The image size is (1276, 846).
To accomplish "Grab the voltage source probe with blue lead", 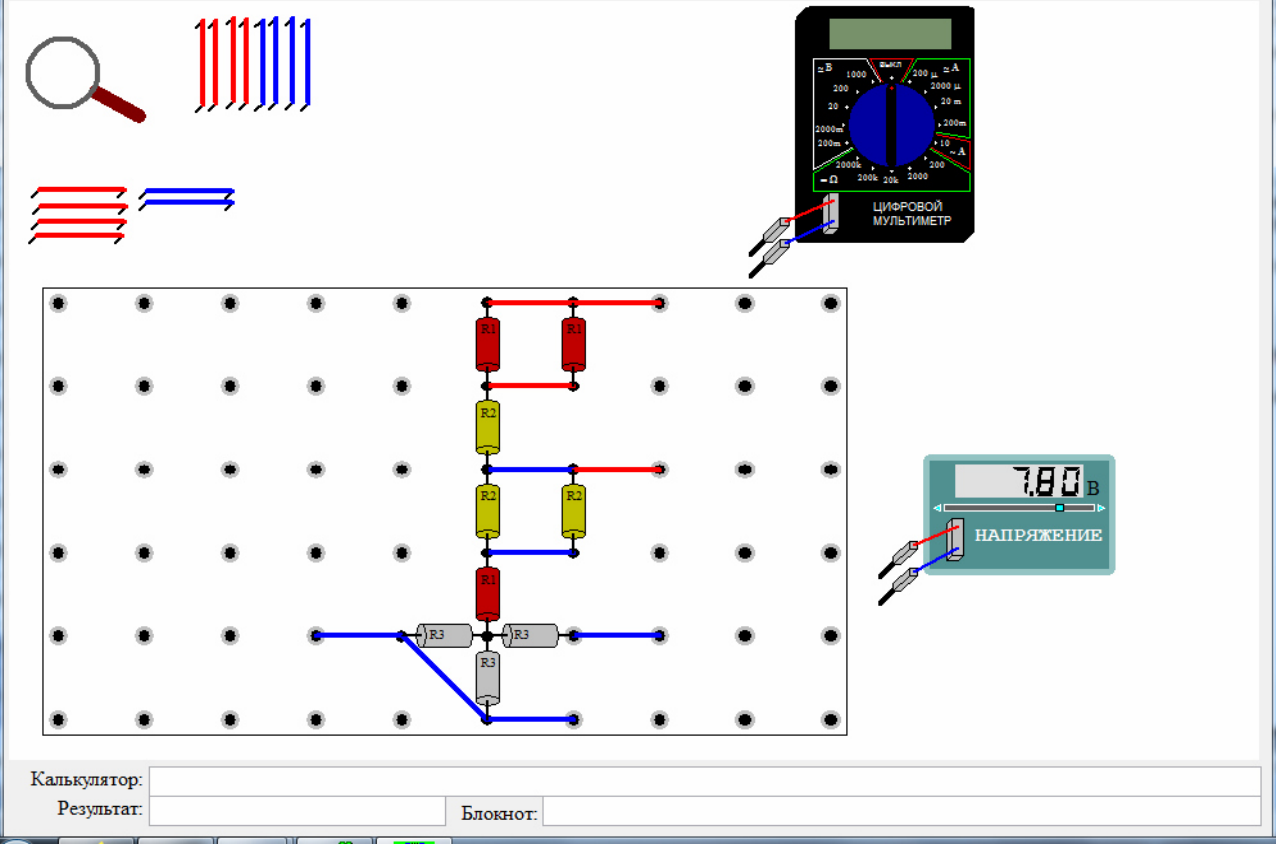I will pyautogui.click(x=900, y=585).
